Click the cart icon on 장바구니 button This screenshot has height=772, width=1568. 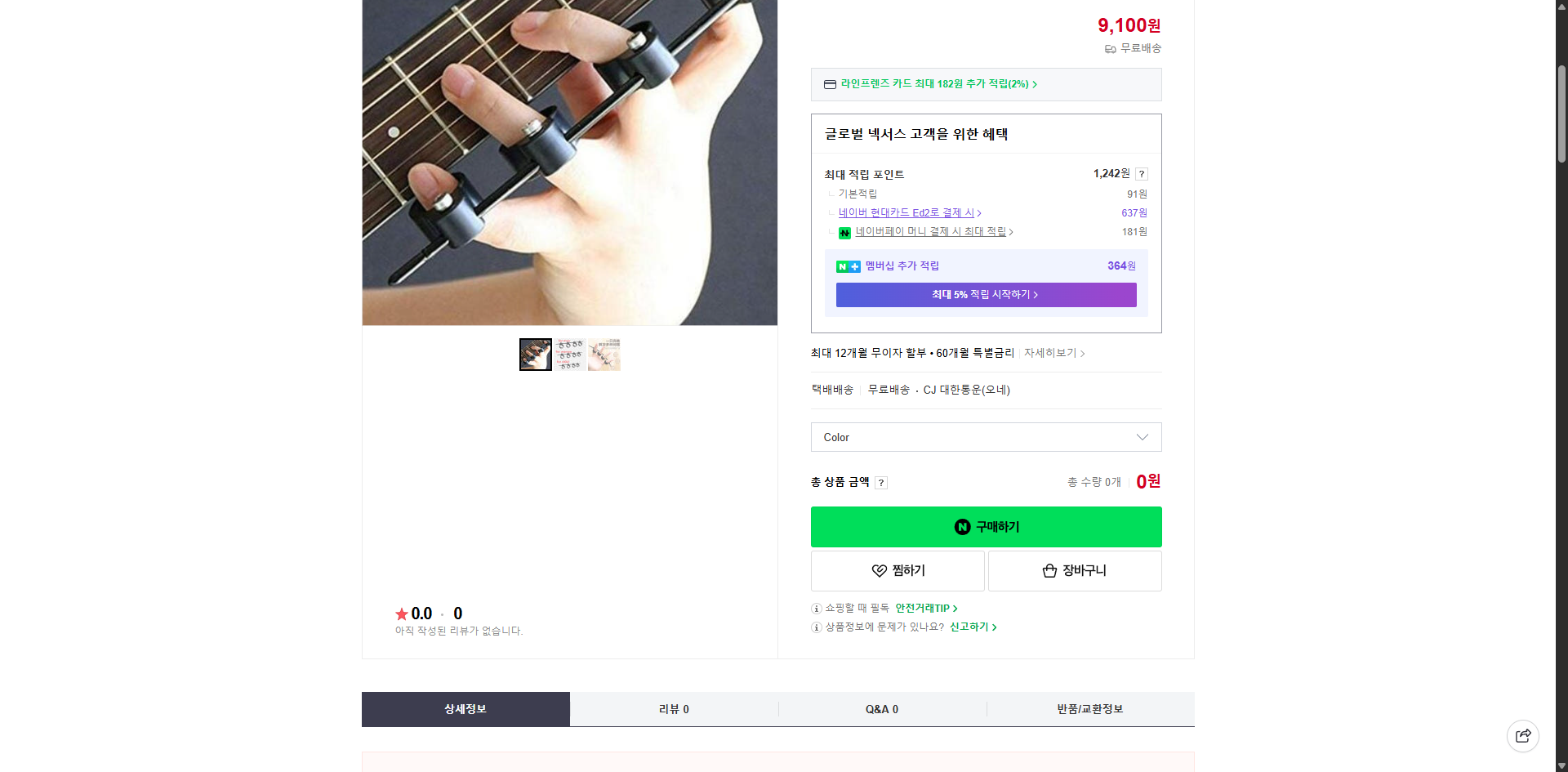click(1049, 570)
